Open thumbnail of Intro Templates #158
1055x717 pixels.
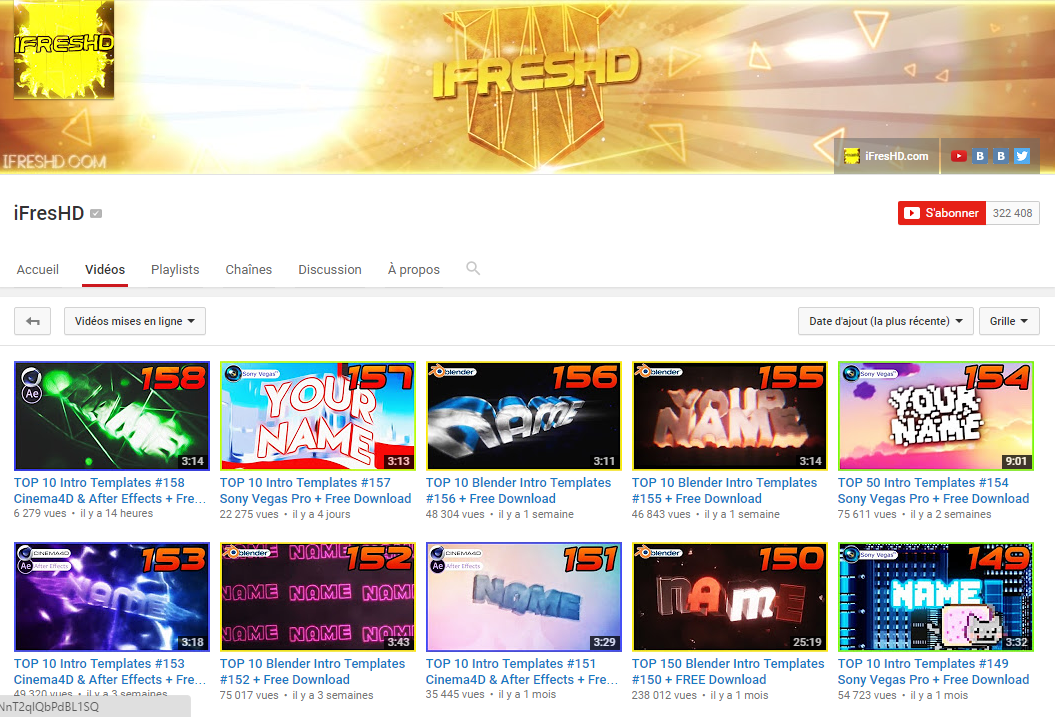(112, 416)
